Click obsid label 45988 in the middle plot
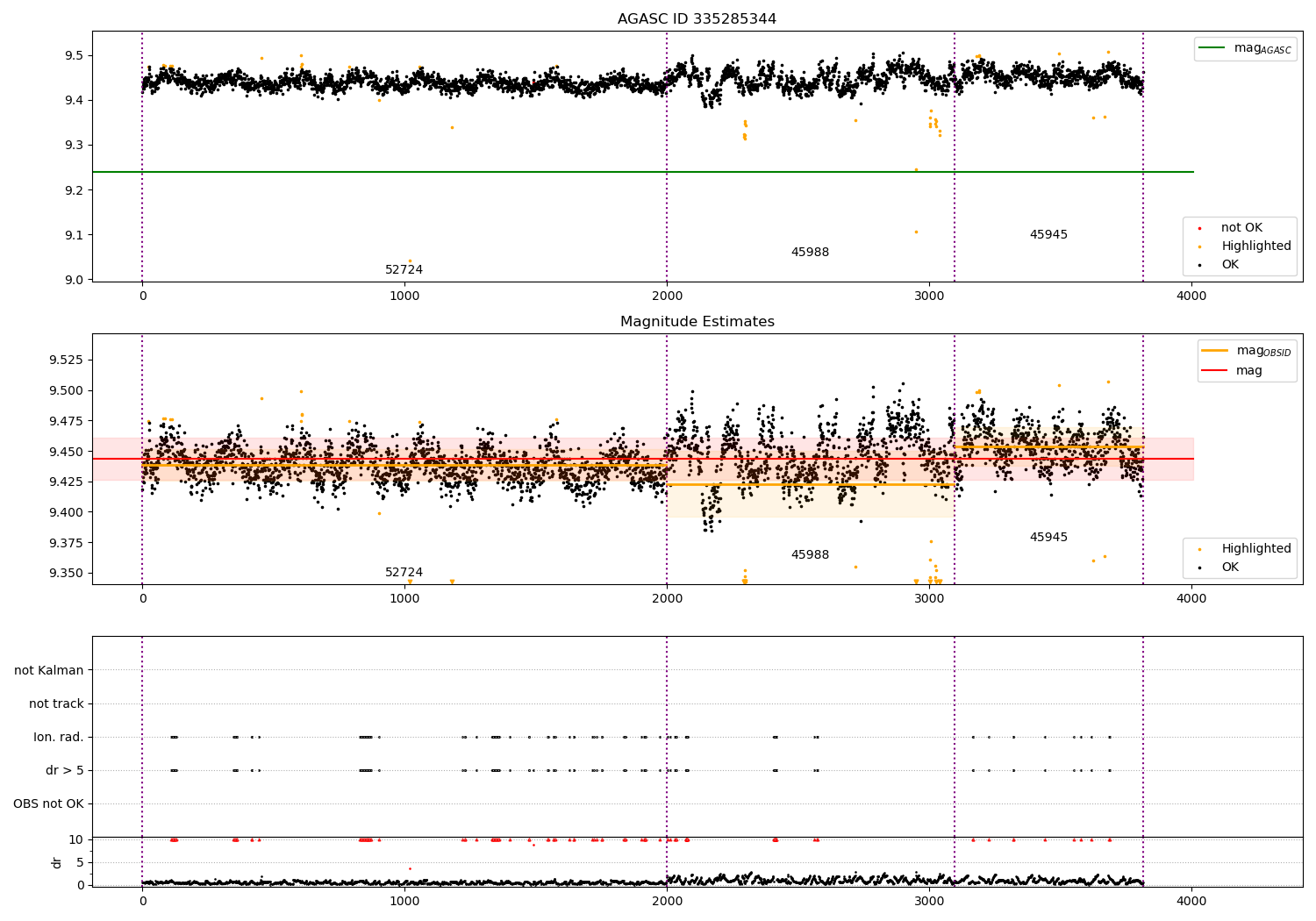Image resolution: width=1316 pixels, height=921 pixels. [810, 555]
